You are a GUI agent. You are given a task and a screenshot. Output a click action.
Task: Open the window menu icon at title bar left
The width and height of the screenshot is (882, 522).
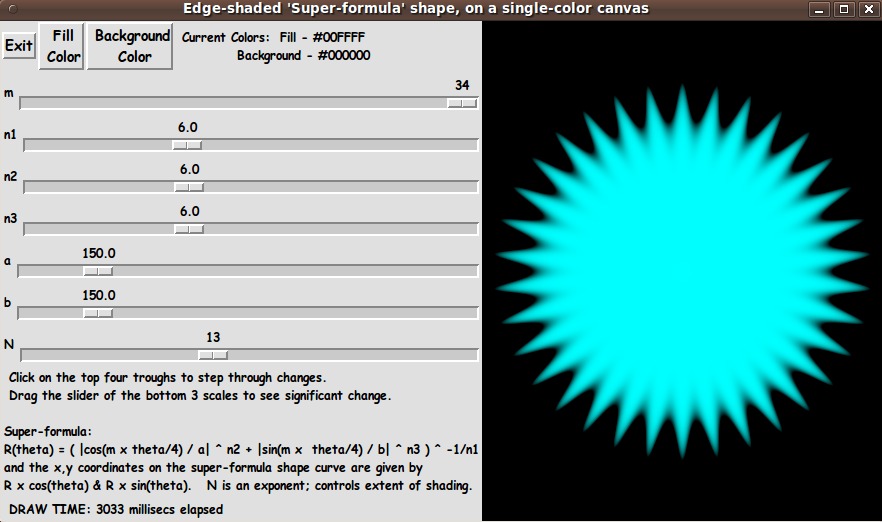pos(9,9)
